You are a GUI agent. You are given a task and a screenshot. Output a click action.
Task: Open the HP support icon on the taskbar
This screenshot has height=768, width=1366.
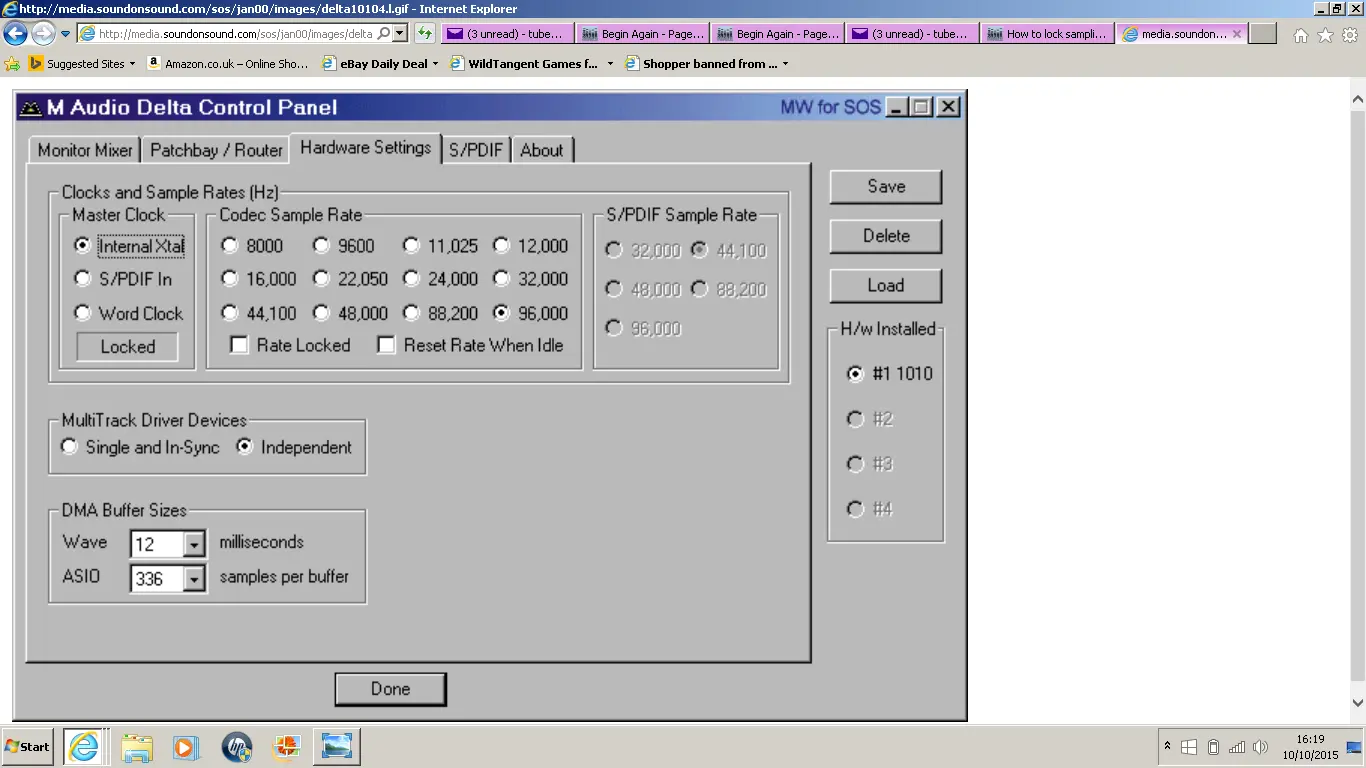(x=237, y=747)
